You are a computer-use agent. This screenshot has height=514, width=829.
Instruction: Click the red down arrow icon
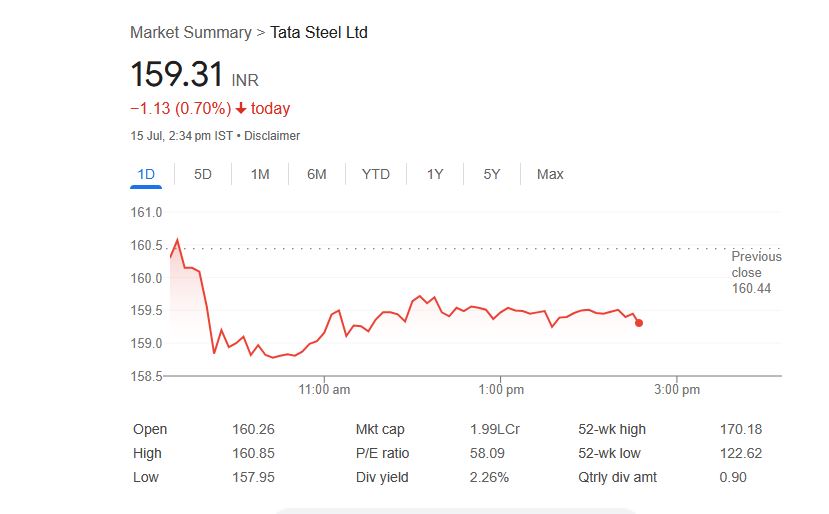tap(241, 108)
